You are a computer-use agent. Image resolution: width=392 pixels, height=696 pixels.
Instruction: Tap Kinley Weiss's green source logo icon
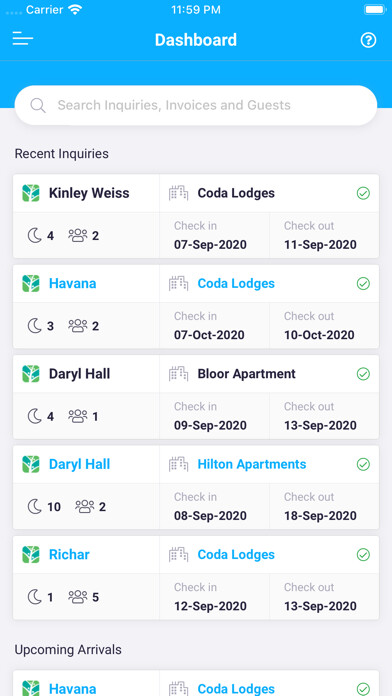click(x=31, y=193)
